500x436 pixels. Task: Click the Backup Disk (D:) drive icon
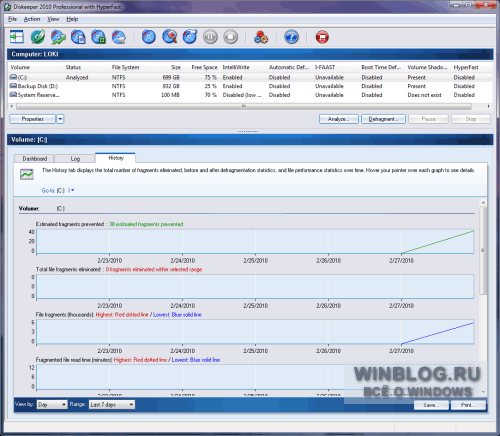click(x=13, y=86)
